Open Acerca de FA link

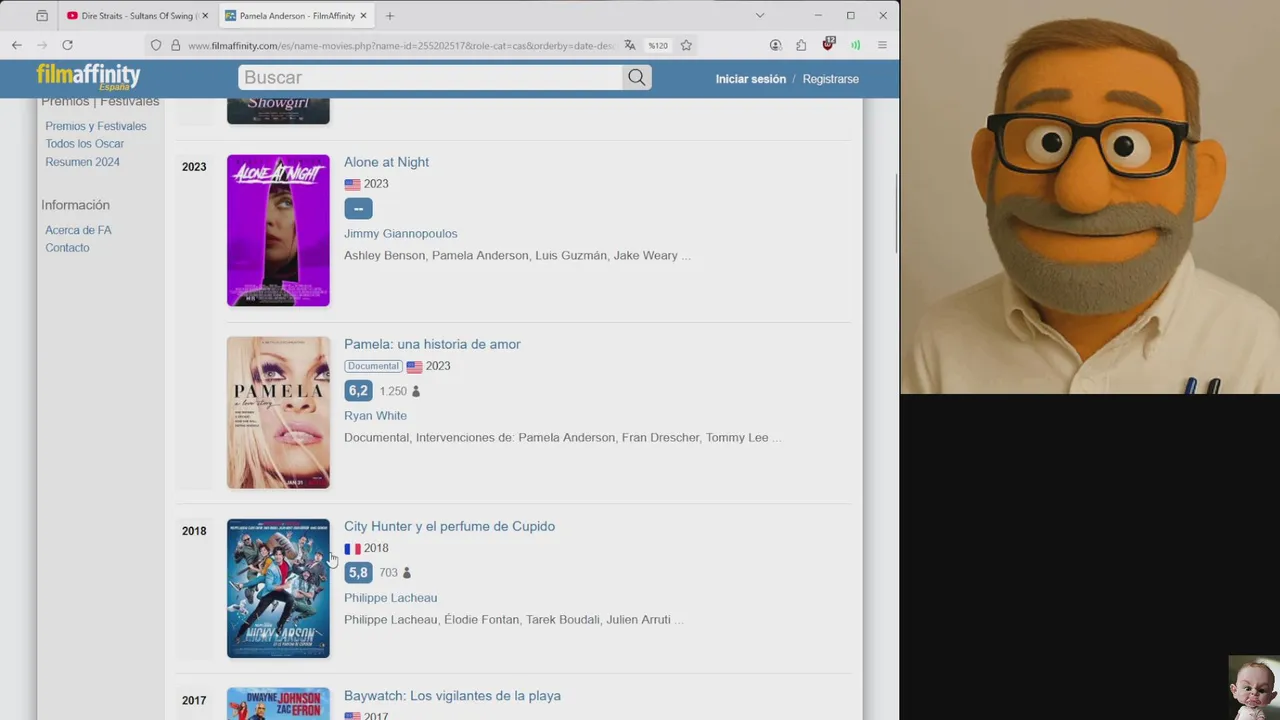tap(78, 230)
